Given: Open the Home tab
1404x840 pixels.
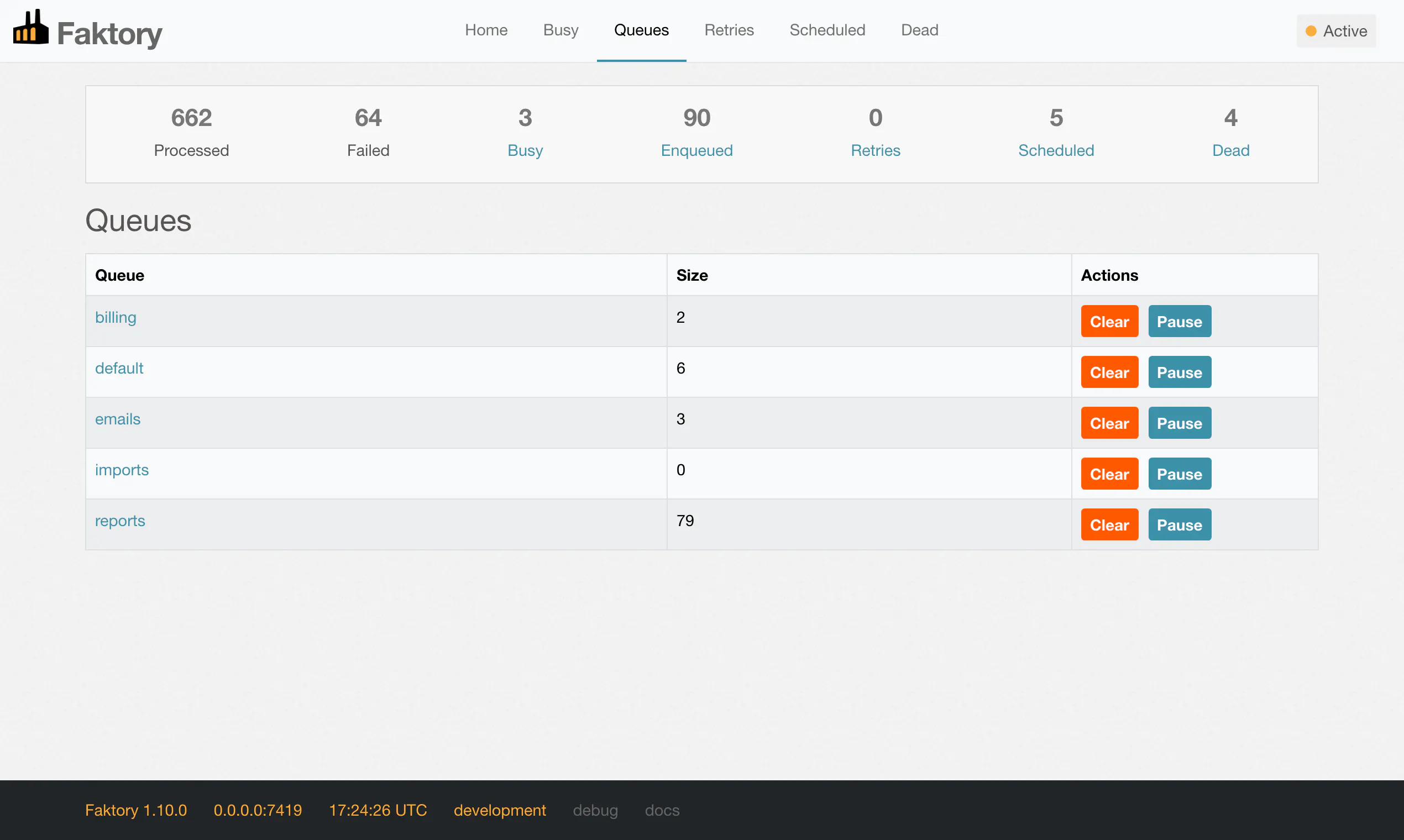Looking at the screenshot, I should (486, 30).
